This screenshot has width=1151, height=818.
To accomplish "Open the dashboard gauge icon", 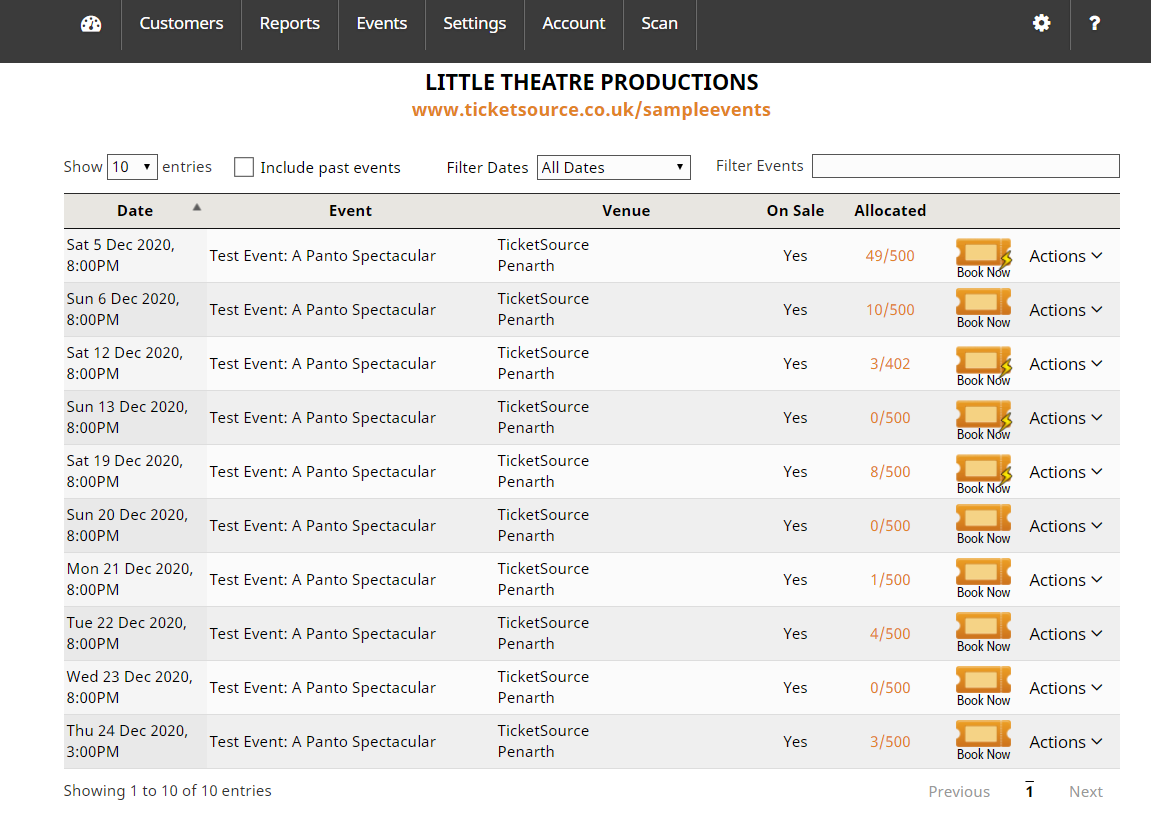I will [91, 24].
